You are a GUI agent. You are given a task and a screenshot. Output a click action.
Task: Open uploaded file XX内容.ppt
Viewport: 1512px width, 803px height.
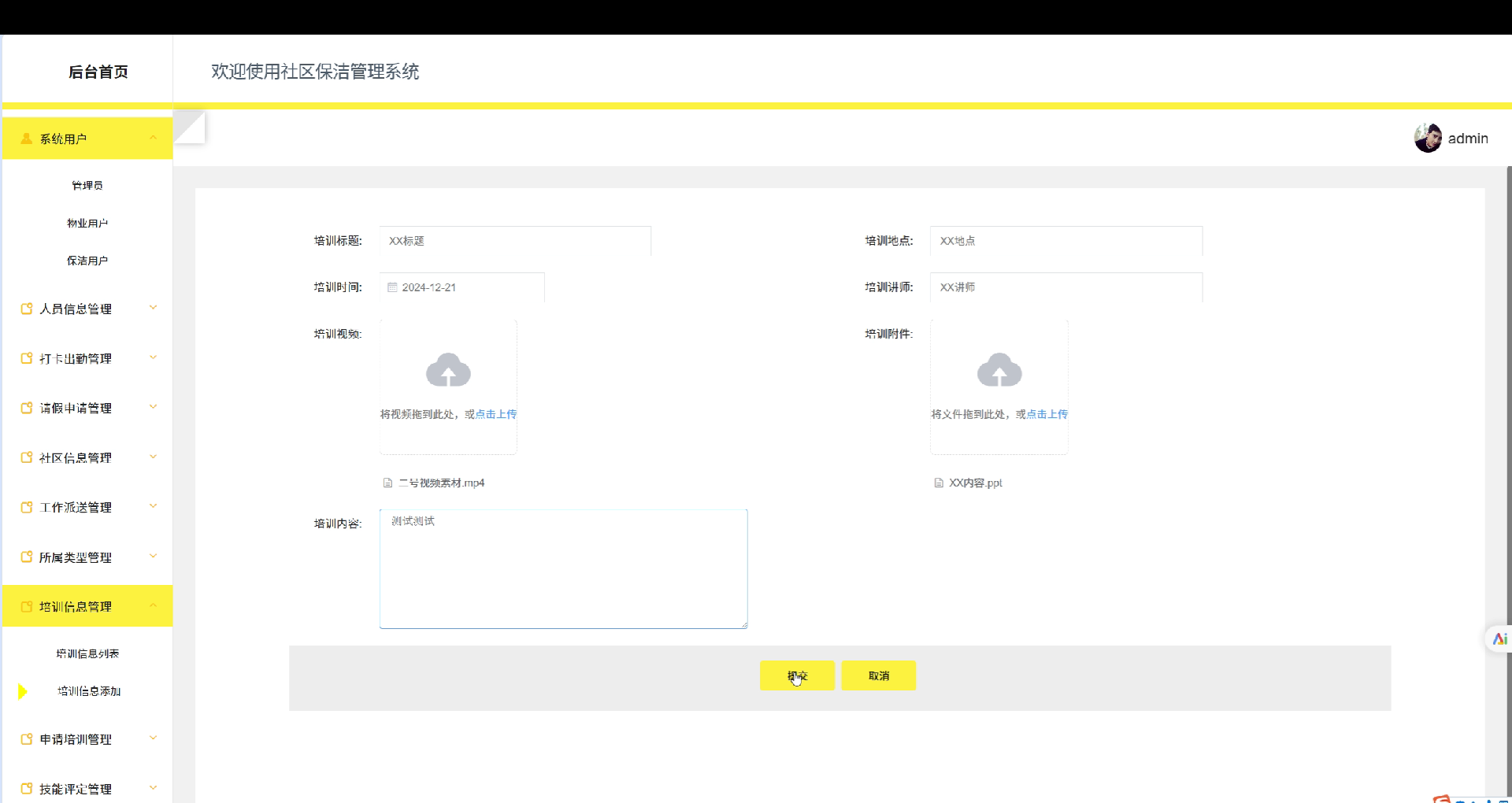[976, 483]
